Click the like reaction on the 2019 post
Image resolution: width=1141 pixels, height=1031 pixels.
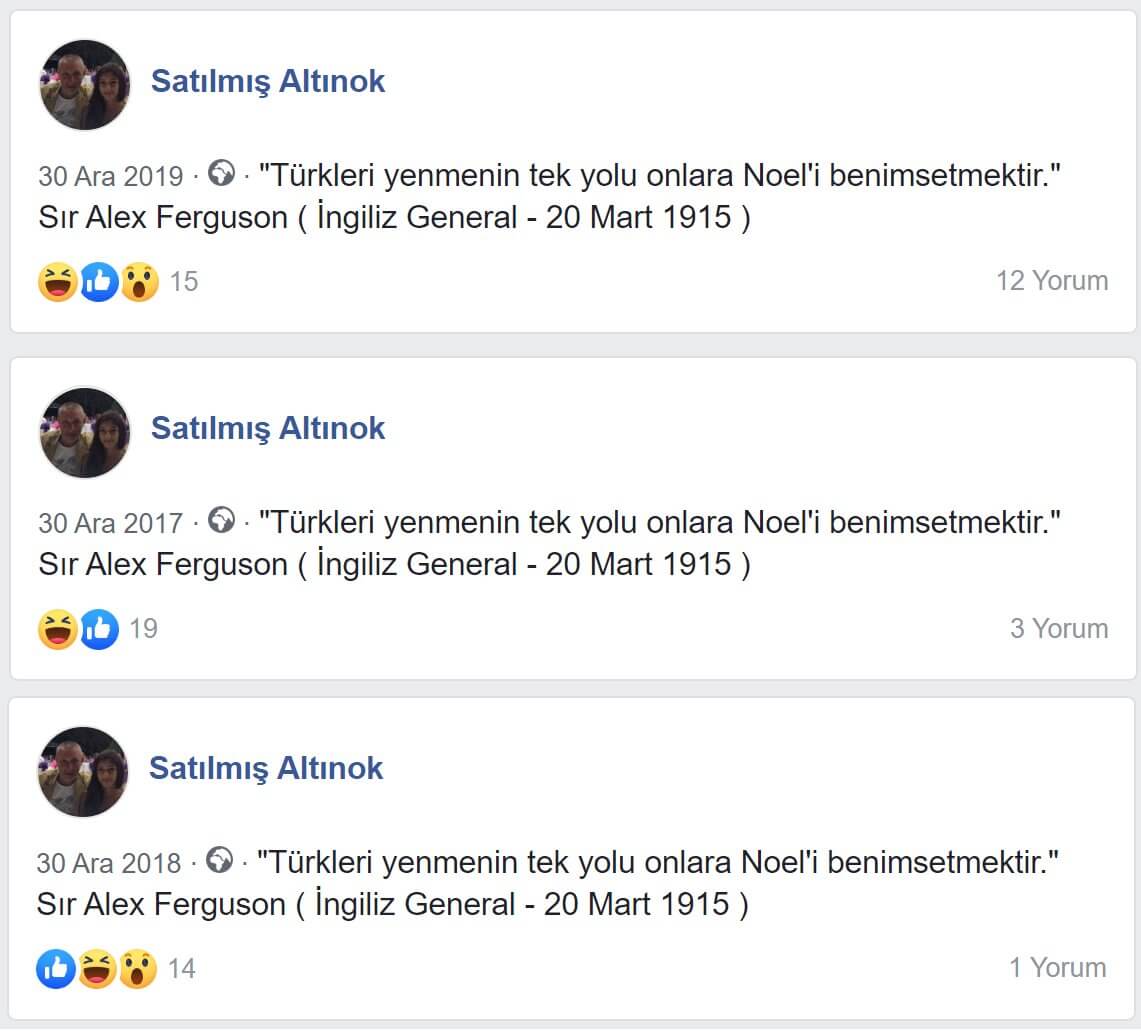pos(99,281)
